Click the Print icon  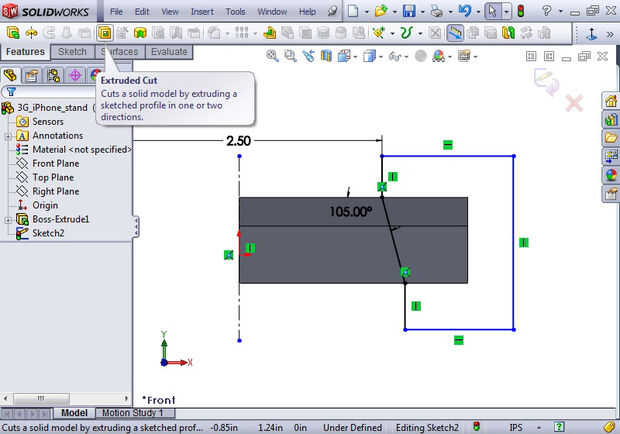437,11
